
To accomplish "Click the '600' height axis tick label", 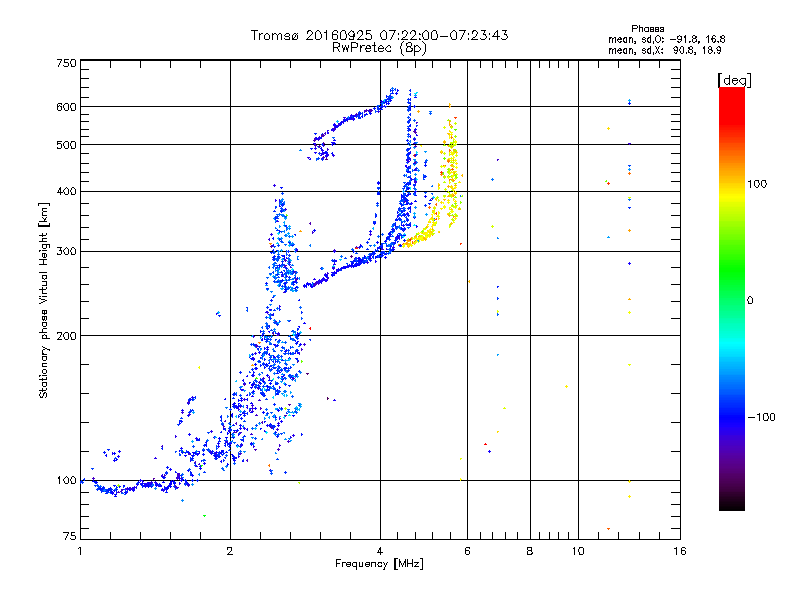I will tap(67, 107).
